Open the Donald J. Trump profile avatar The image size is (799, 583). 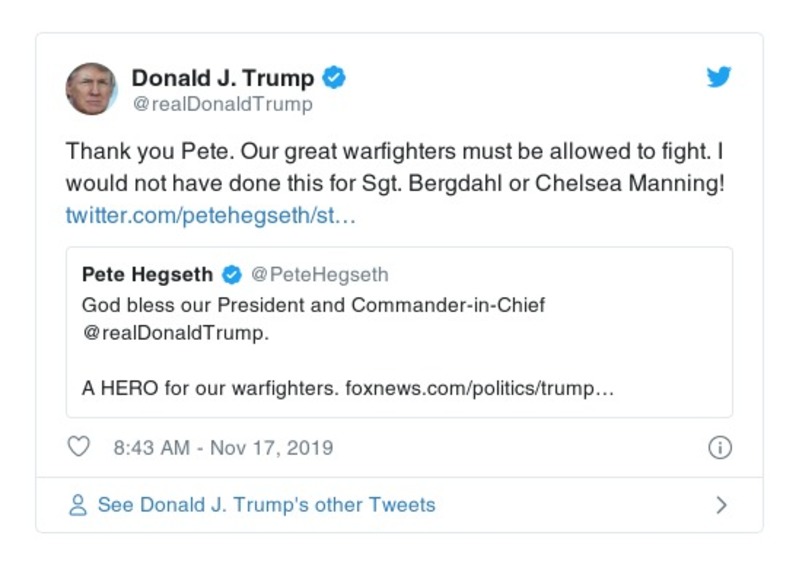92,89
